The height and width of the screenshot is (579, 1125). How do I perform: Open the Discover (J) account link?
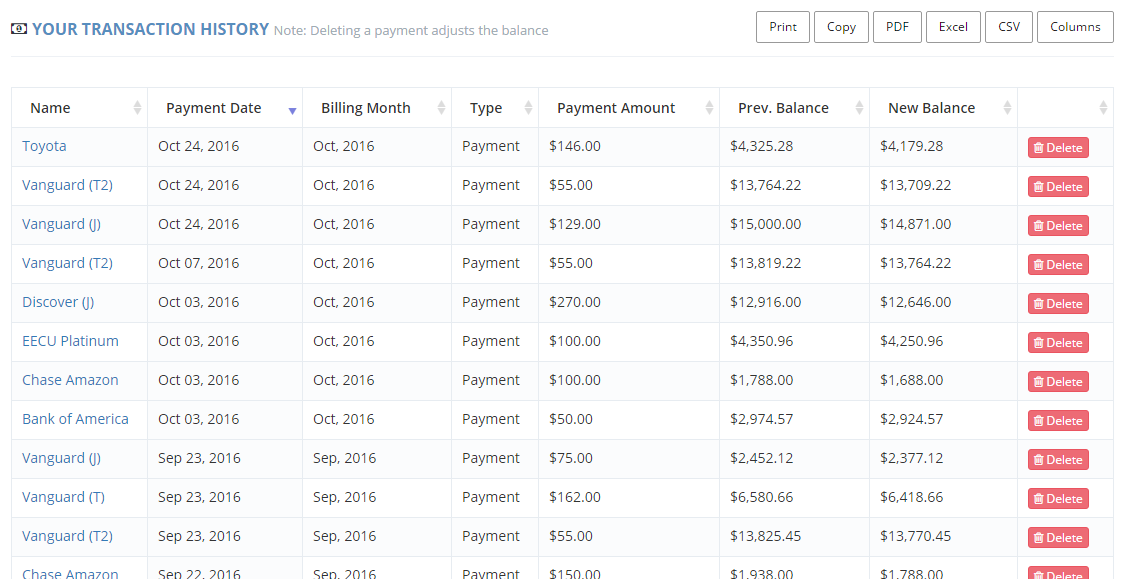point(58,302)
